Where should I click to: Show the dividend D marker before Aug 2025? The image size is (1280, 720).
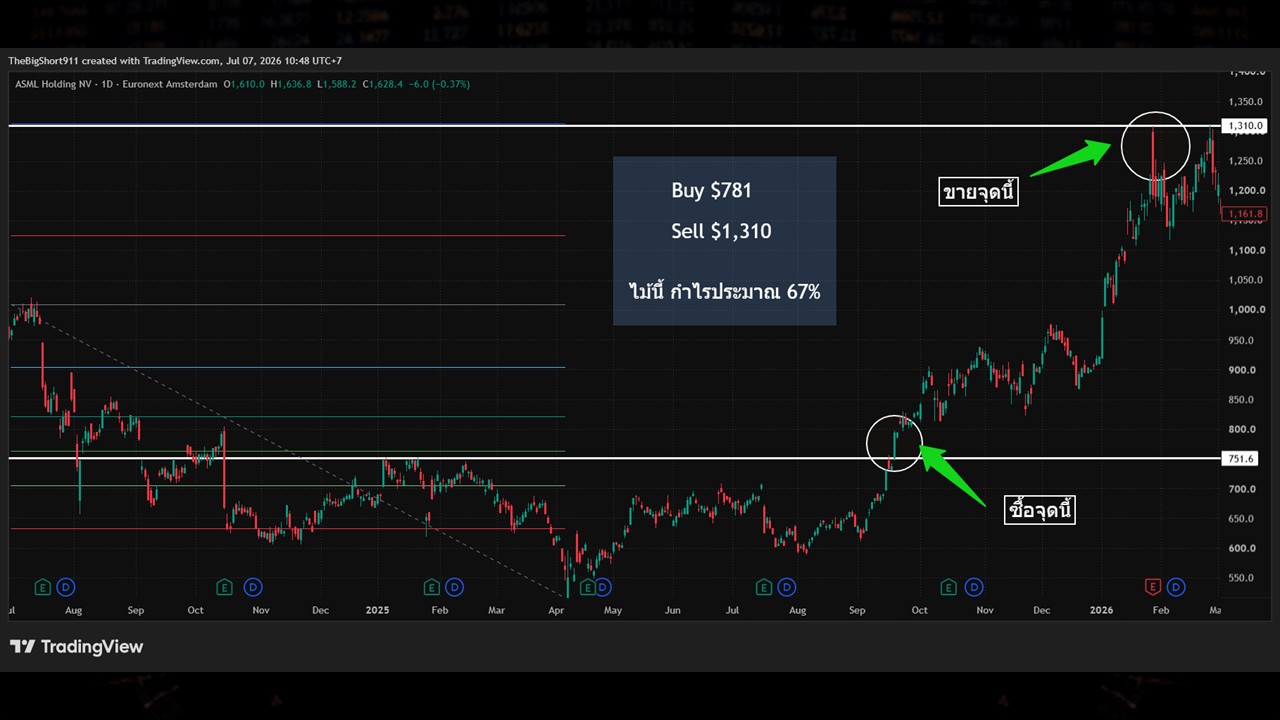[x=787, y=587]
